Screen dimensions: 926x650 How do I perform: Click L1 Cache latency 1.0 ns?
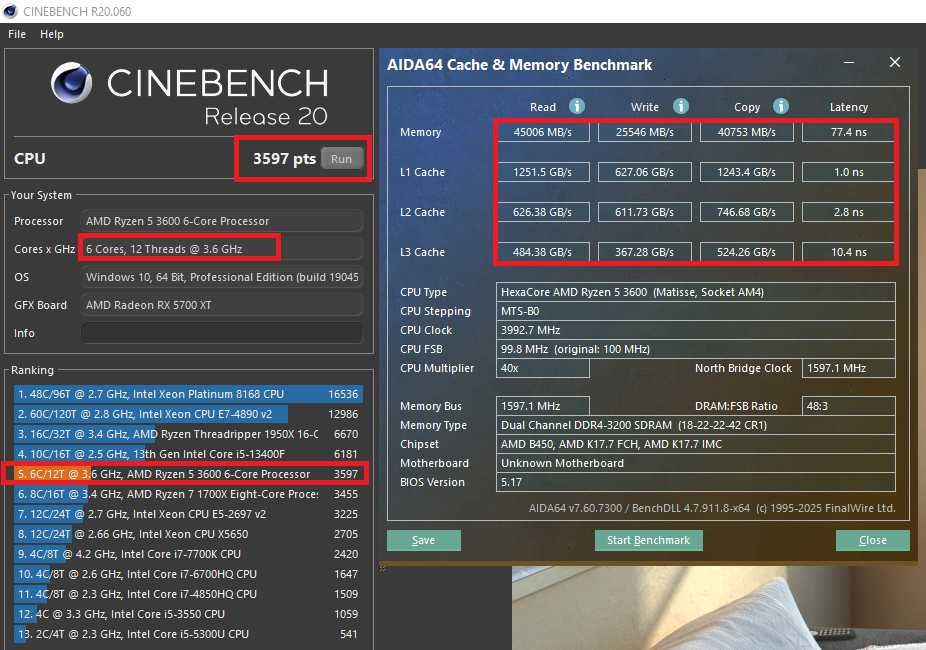click(849, 172)
